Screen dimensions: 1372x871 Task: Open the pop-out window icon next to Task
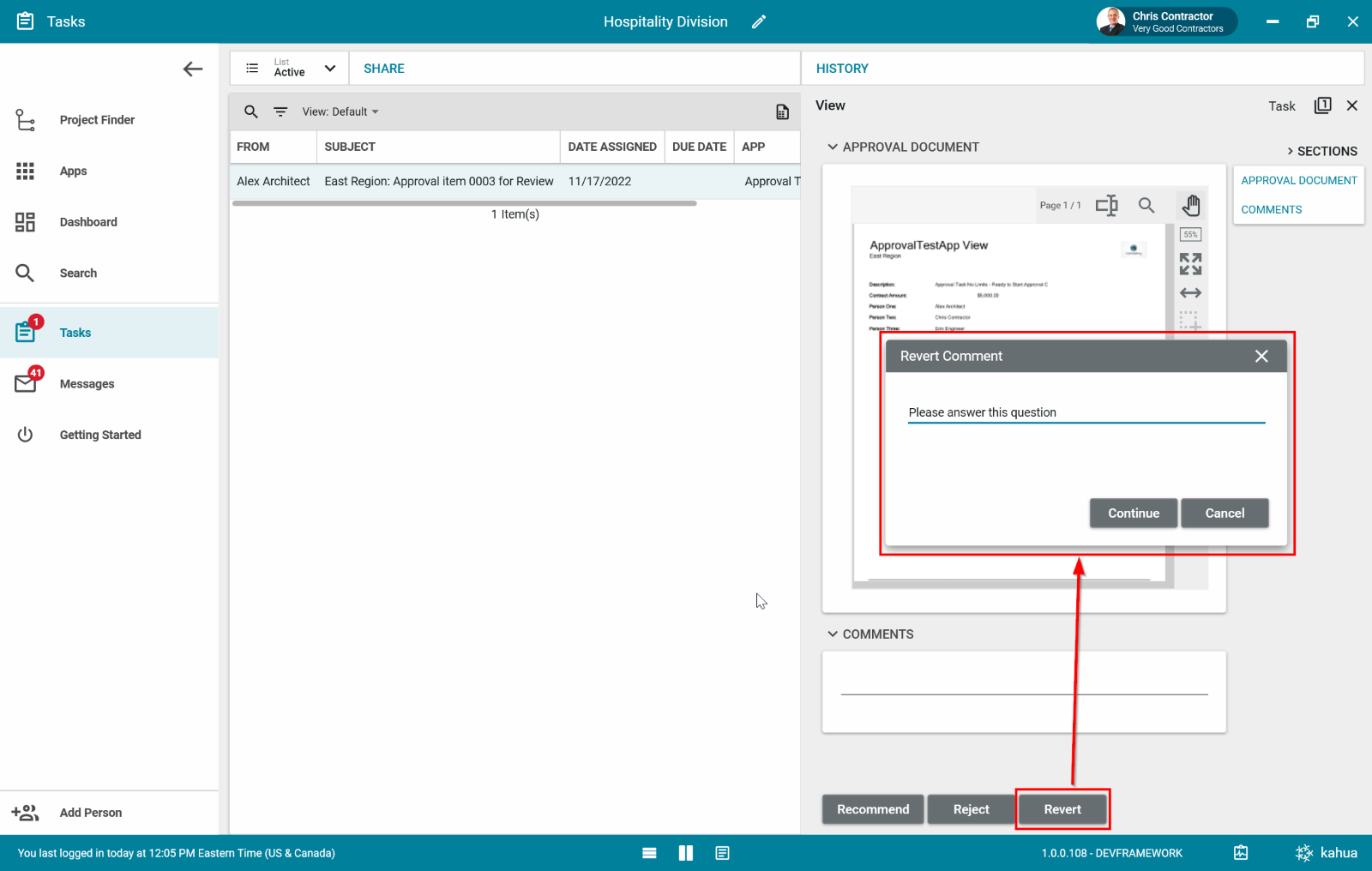click(x=1322, y=105)
